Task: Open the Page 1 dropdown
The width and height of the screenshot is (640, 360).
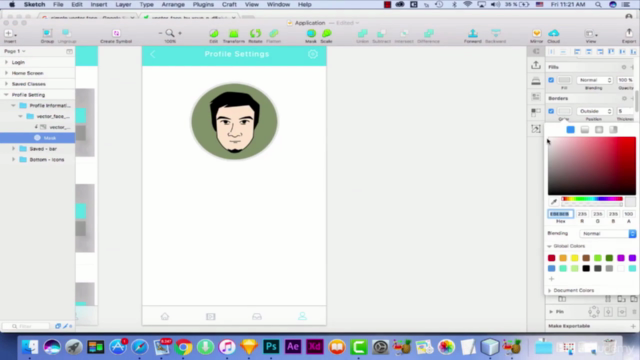Action: 15,51
